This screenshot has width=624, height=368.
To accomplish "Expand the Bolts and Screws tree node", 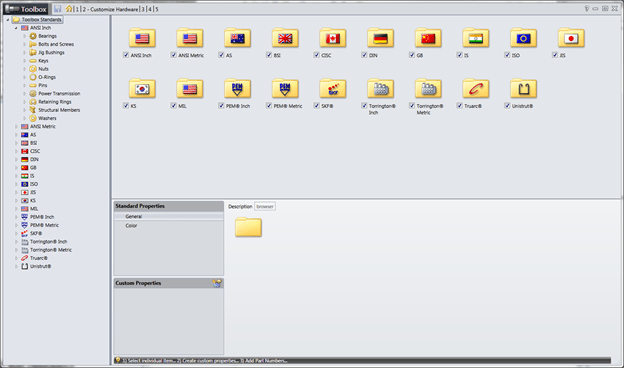I will click(25, 44).
